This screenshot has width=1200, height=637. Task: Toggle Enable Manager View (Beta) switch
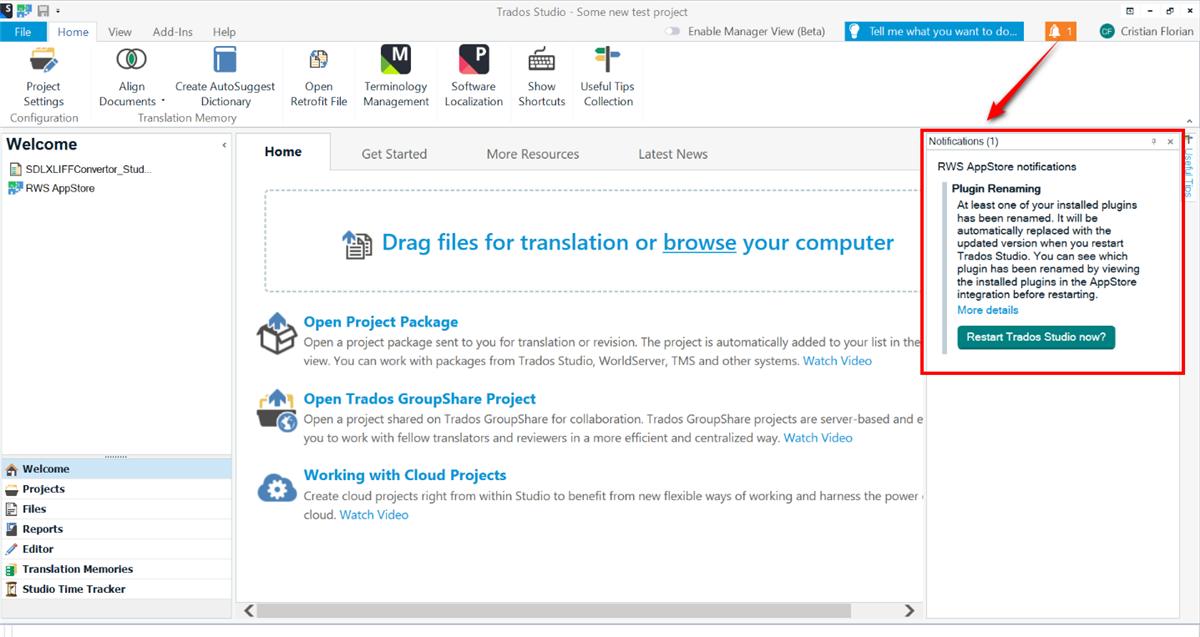point(673,31)
